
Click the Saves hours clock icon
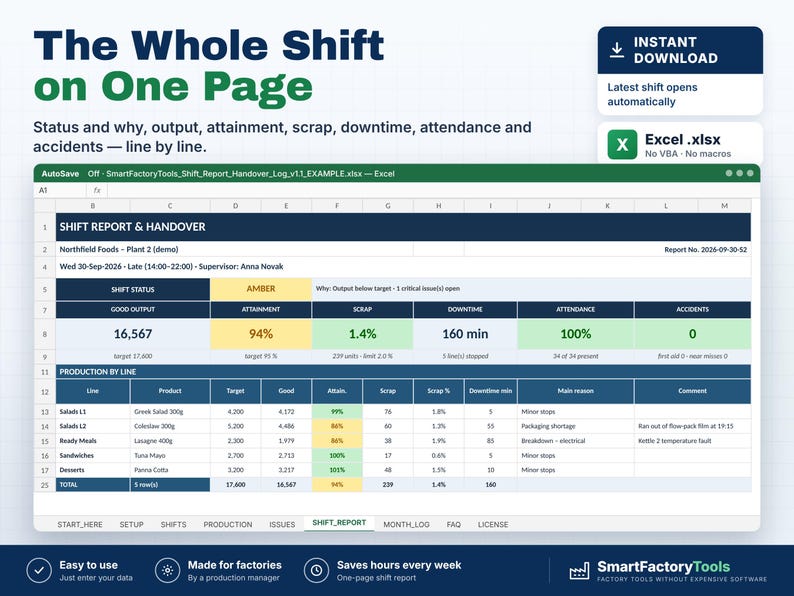tap(316, 571)
